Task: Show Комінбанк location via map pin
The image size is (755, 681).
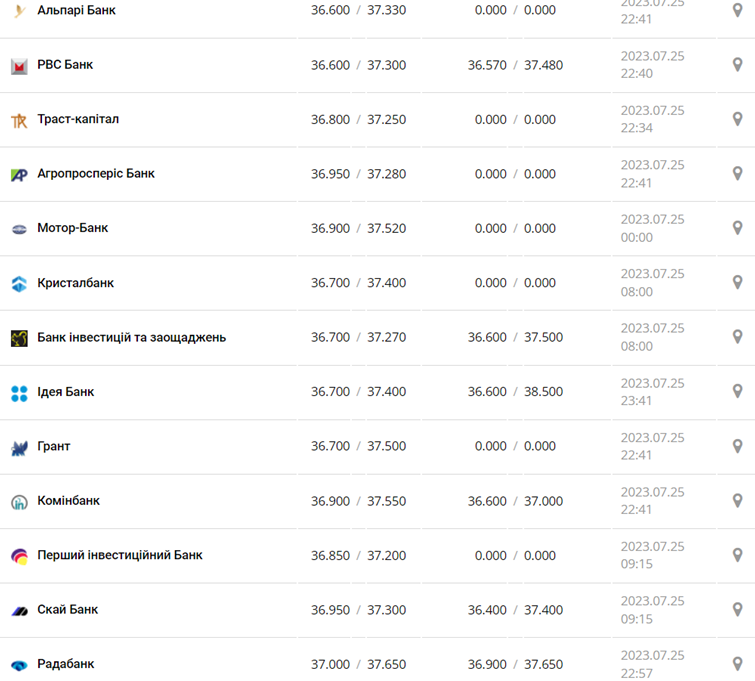Action: click(x=738, y=501)
